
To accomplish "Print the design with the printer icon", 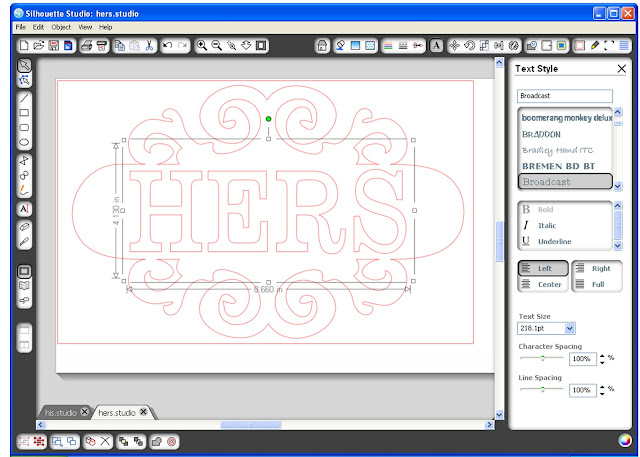I will click(87, 45).
